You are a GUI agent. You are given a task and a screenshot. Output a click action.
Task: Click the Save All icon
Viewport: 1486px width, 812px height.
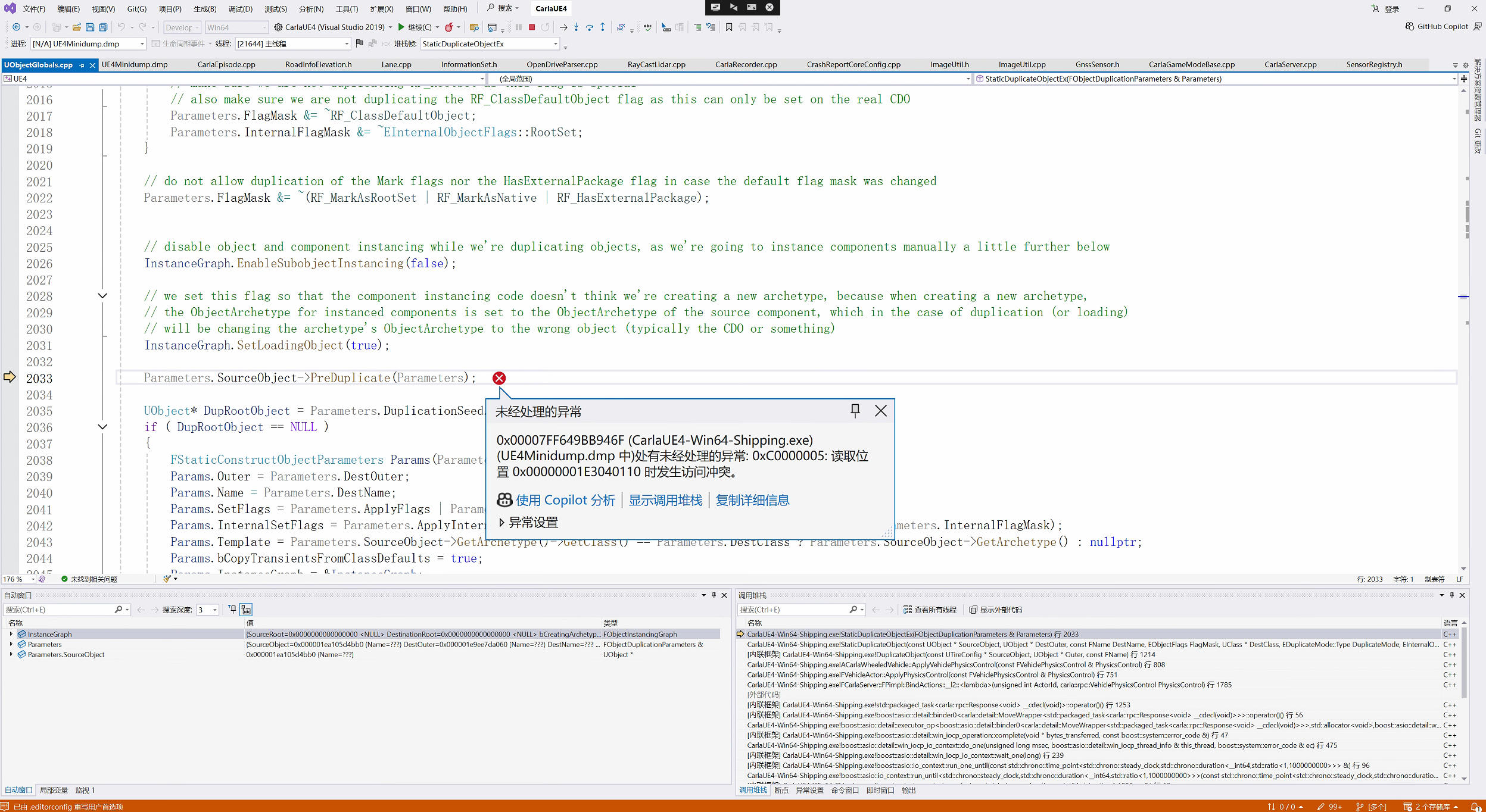point(103,27)
